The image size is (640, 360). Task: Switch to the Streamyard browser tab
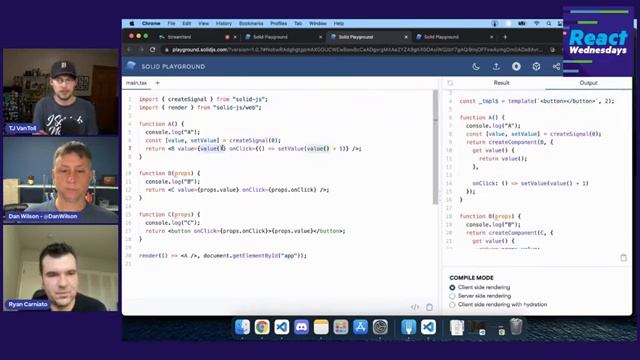coord(180,37)
